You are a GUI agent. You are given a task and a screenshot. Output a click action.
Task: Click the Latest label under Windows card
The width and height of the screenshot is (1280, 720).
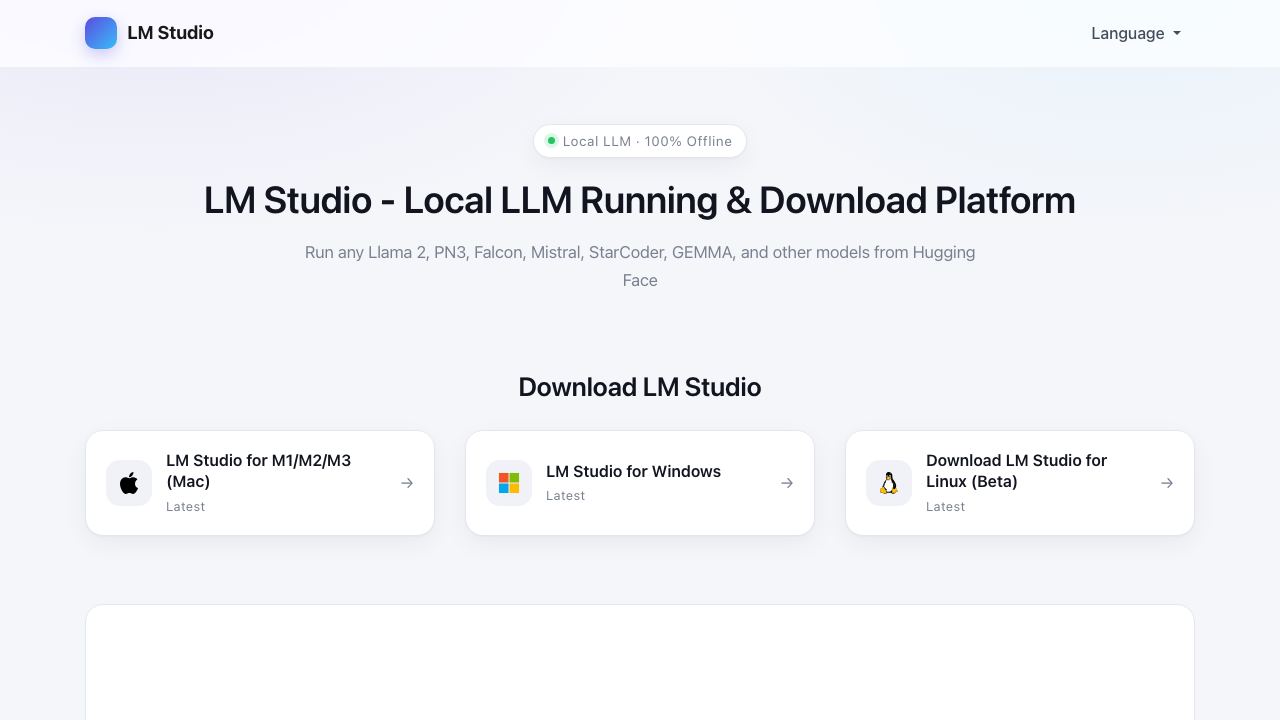point(565,496)
